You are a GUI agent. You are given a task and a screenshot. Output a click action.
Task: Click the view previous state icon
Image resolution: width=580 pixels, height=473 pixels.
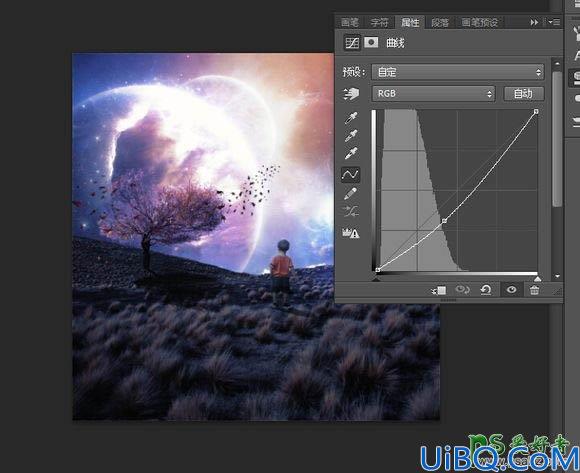462,290
